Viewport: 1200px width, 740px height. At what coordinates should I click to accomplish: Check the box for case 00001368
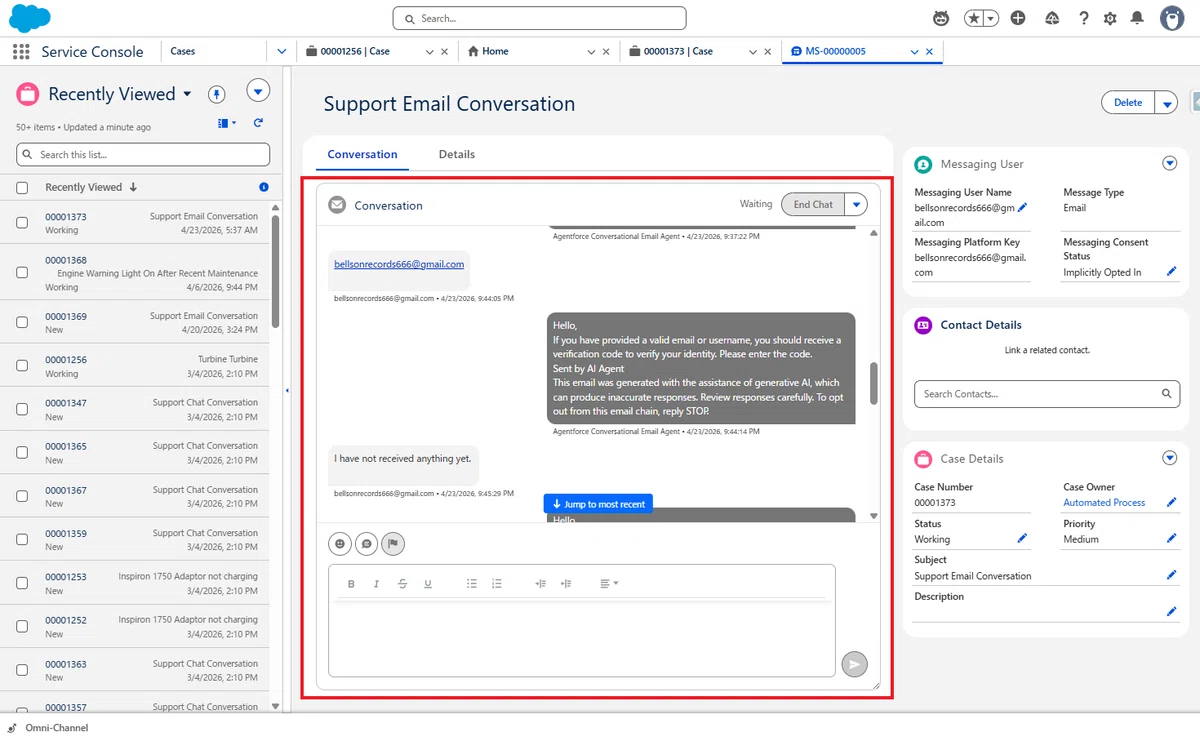point(22,273)
